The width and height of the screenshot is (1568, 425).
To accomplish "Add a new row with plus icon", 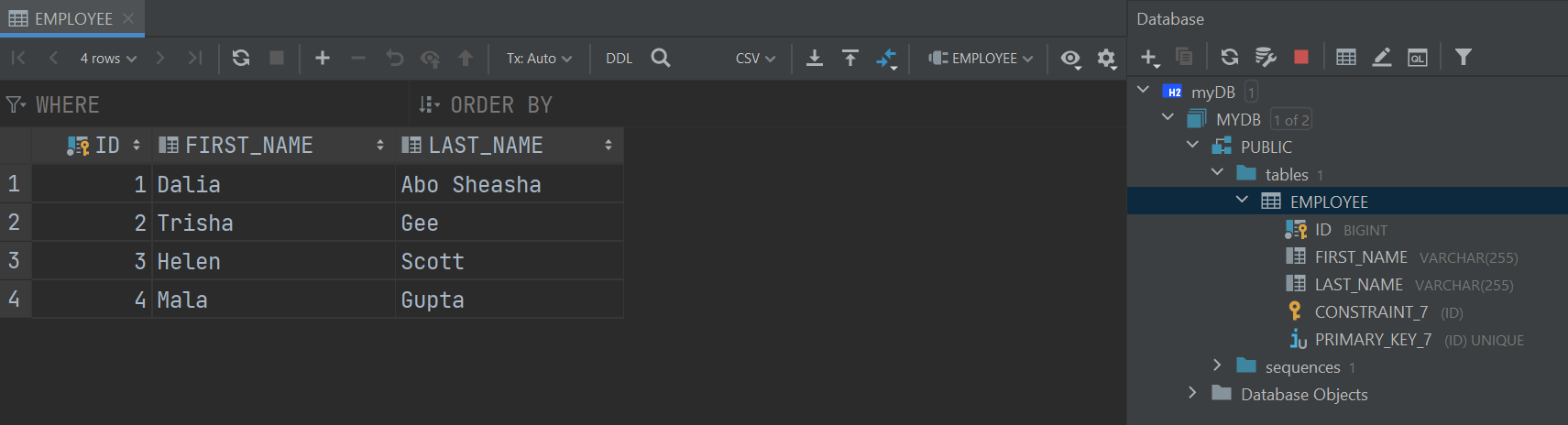I will (x=323, y=58).
